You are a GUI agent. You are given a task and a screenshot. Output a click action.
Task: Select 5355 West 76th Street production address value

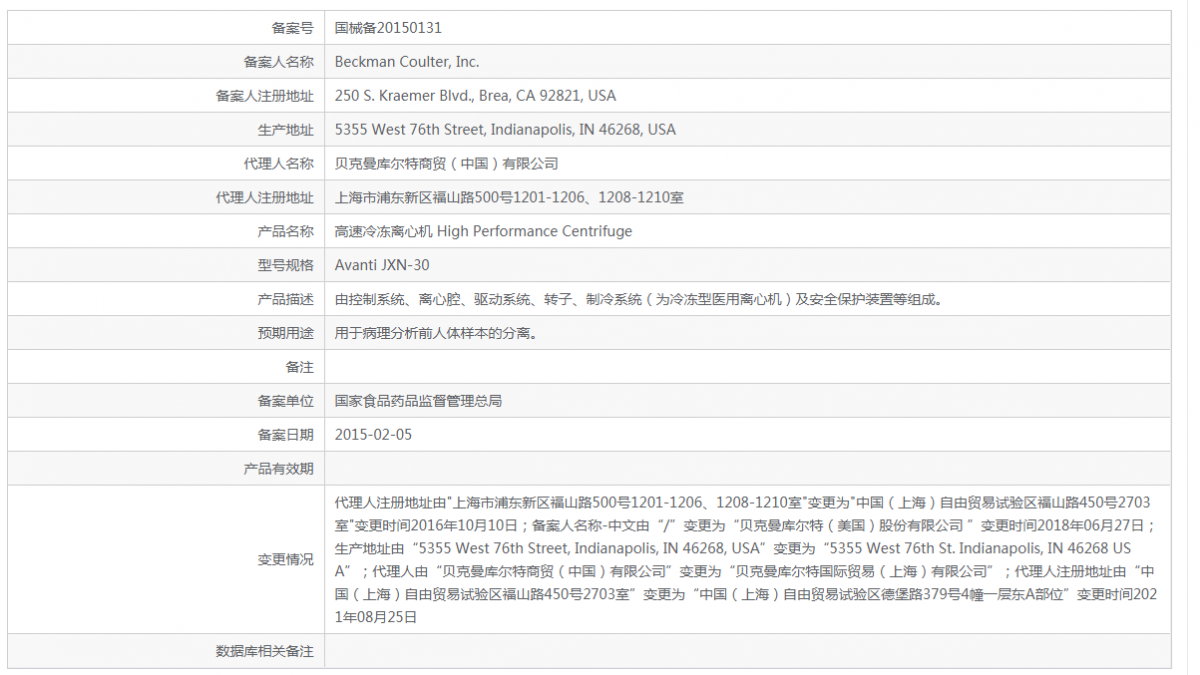[505, 130]
